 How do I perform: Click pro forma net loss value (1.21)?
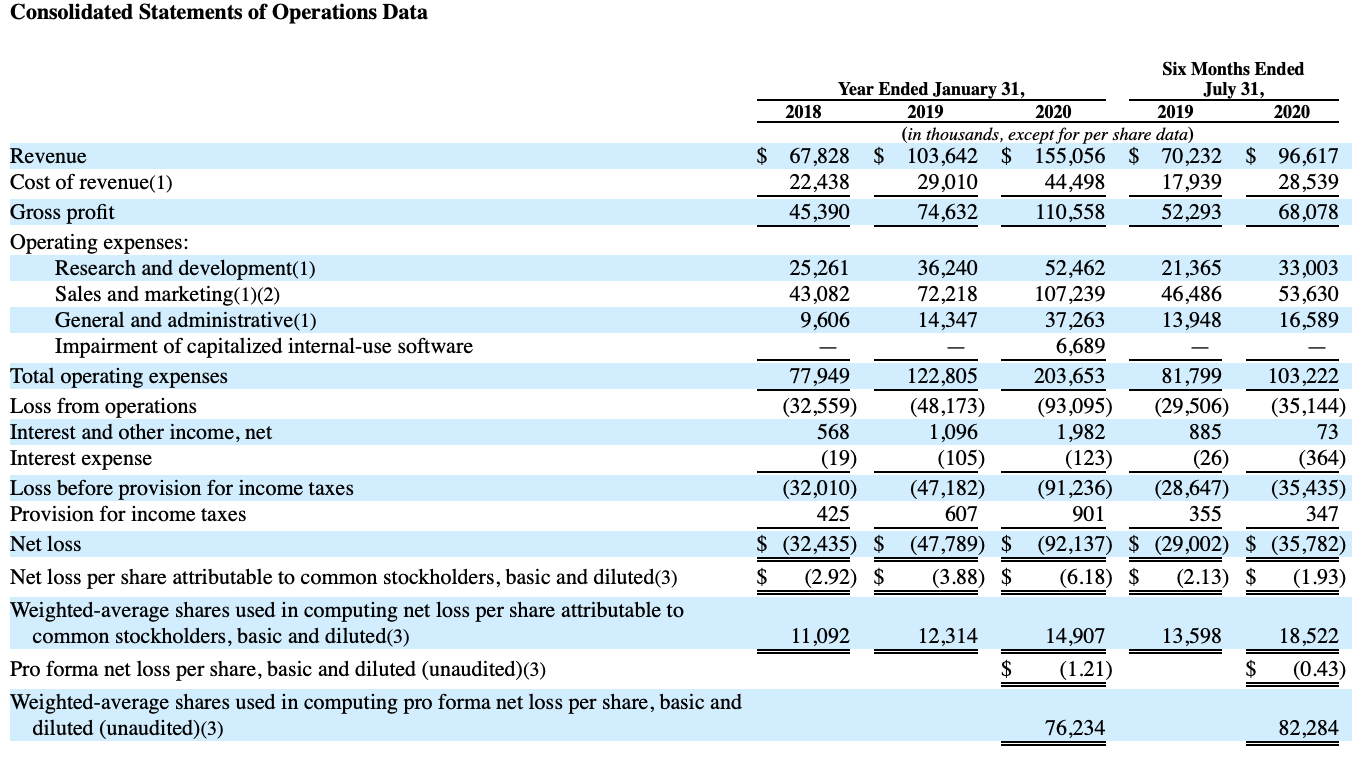[x=1086, y=669]
